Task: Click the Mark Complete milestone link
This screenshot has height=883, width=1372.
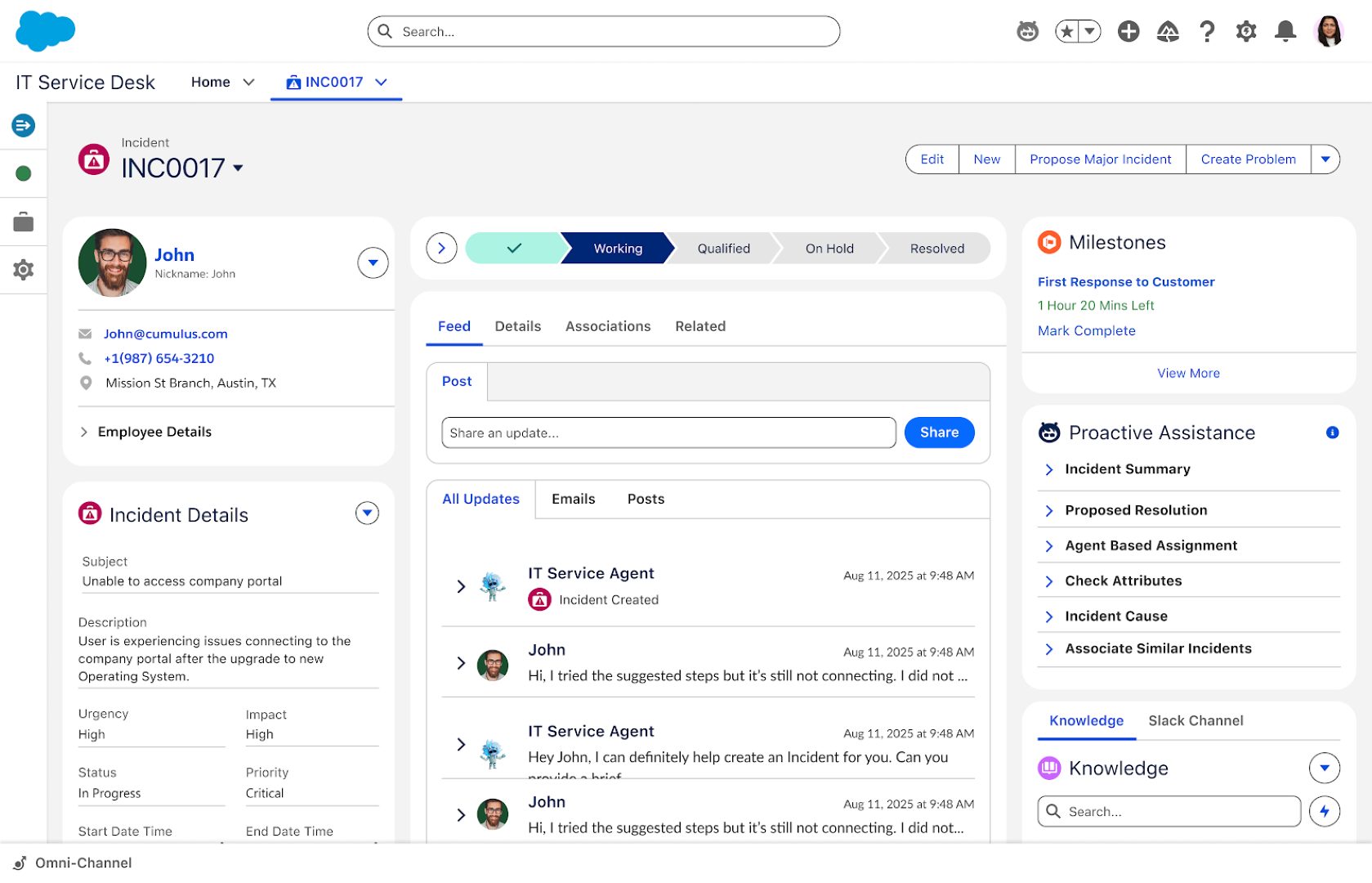Action: (x=1086, y=330)
